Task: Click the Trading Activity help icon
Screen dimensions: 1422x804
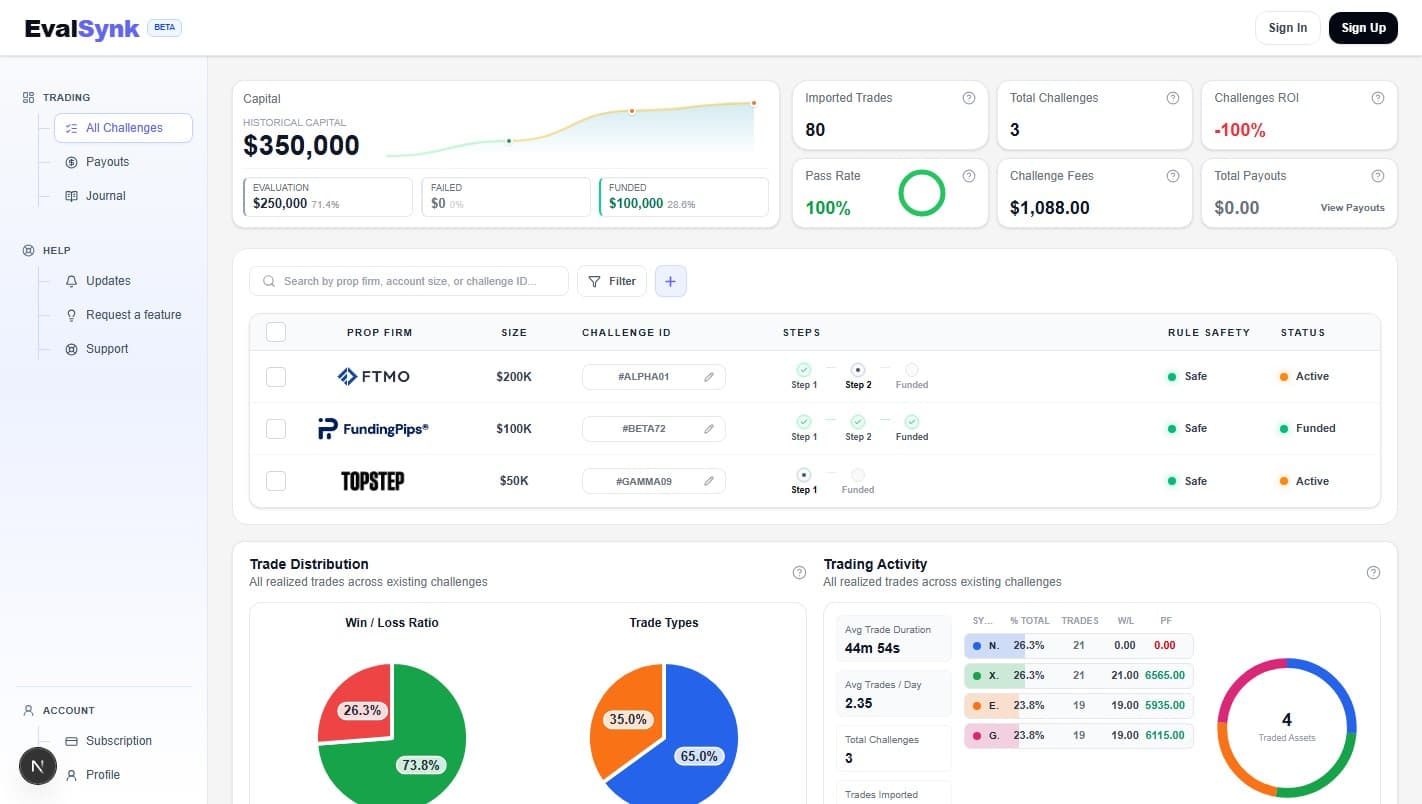Action: 1373,573
